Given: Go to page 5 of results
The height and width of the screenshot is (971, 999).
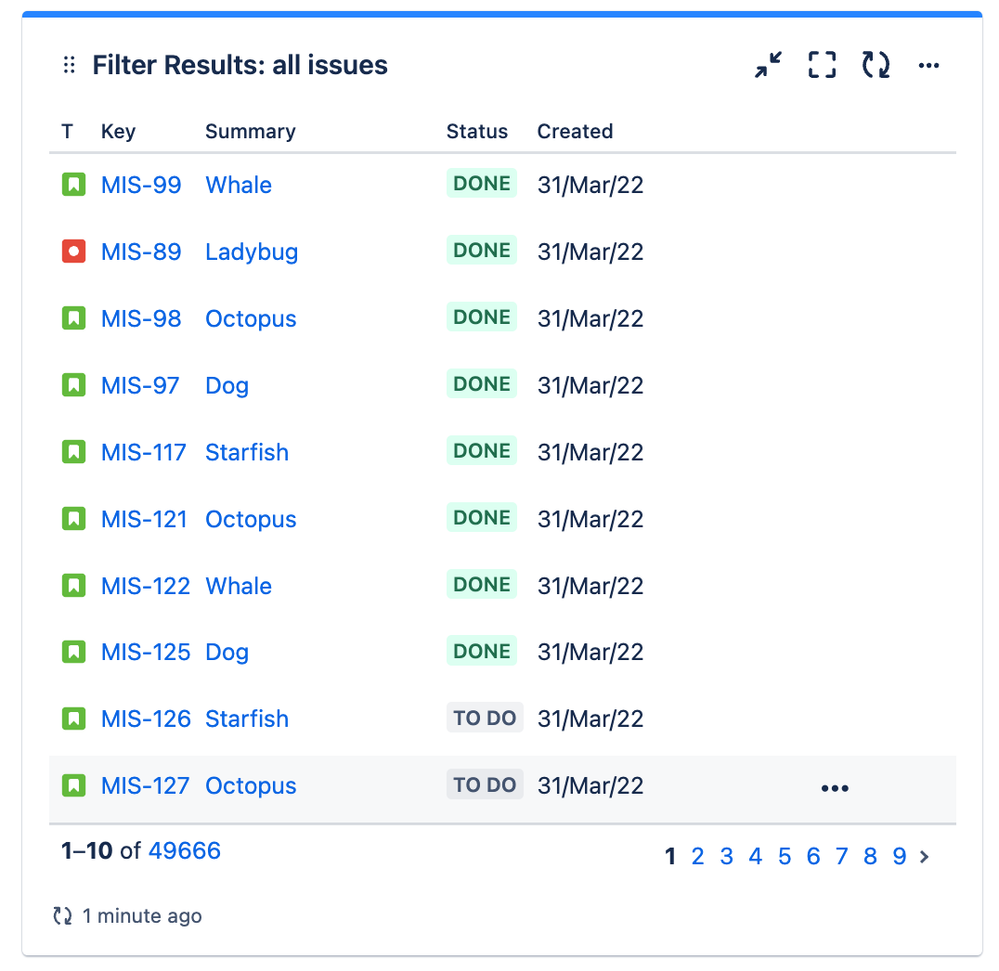Looking at the screenshot, I should pos(784,856).
